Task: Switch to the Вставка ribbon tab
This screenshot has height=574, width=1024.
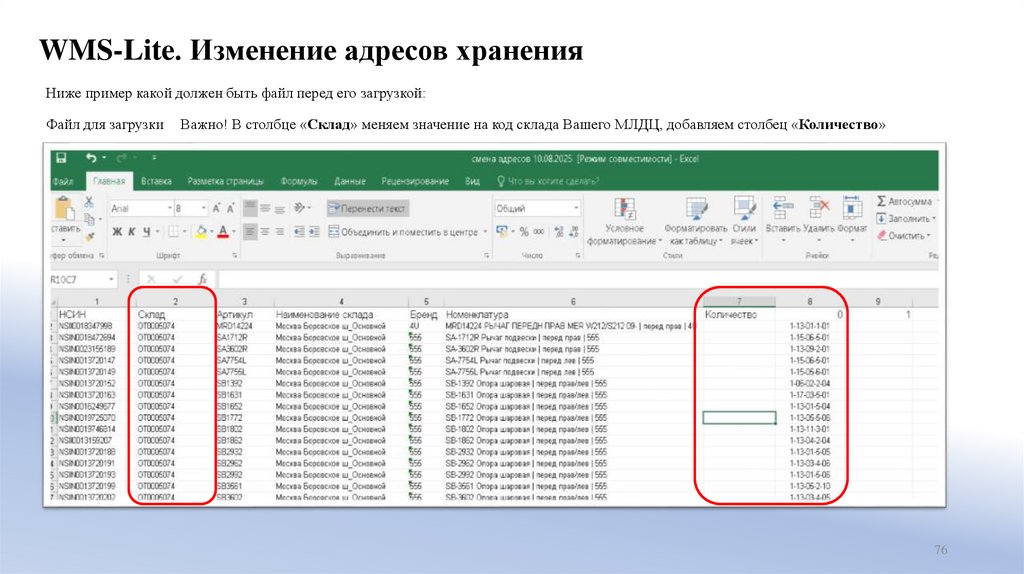Action: 157,181
